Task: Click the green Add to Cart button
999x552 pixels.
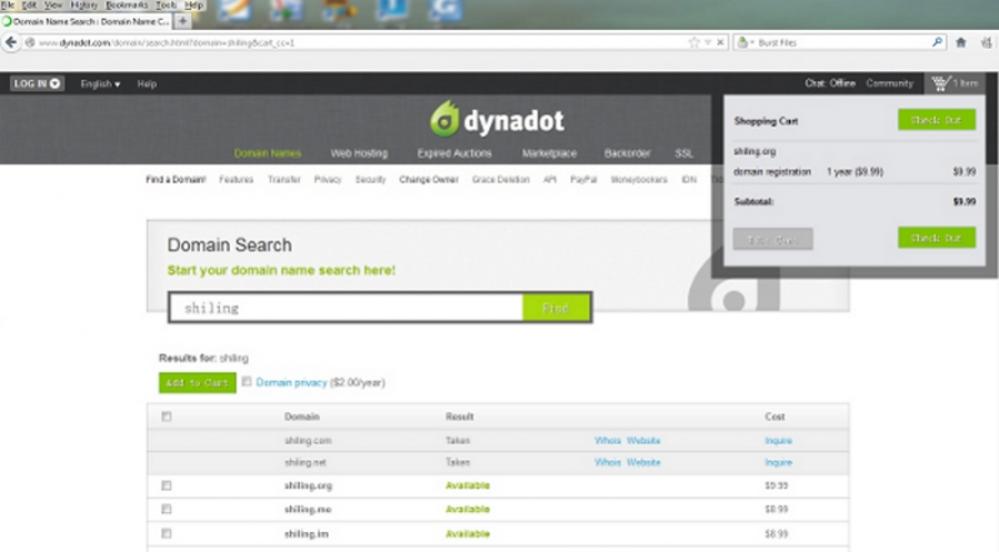Action: [198, 382]
